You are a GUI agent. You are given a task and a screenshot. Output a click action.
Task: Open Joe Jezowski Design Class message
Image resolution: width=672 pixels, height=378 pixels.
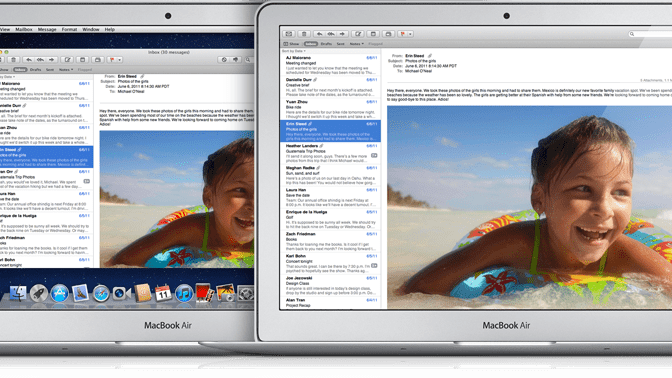point(330,285)
